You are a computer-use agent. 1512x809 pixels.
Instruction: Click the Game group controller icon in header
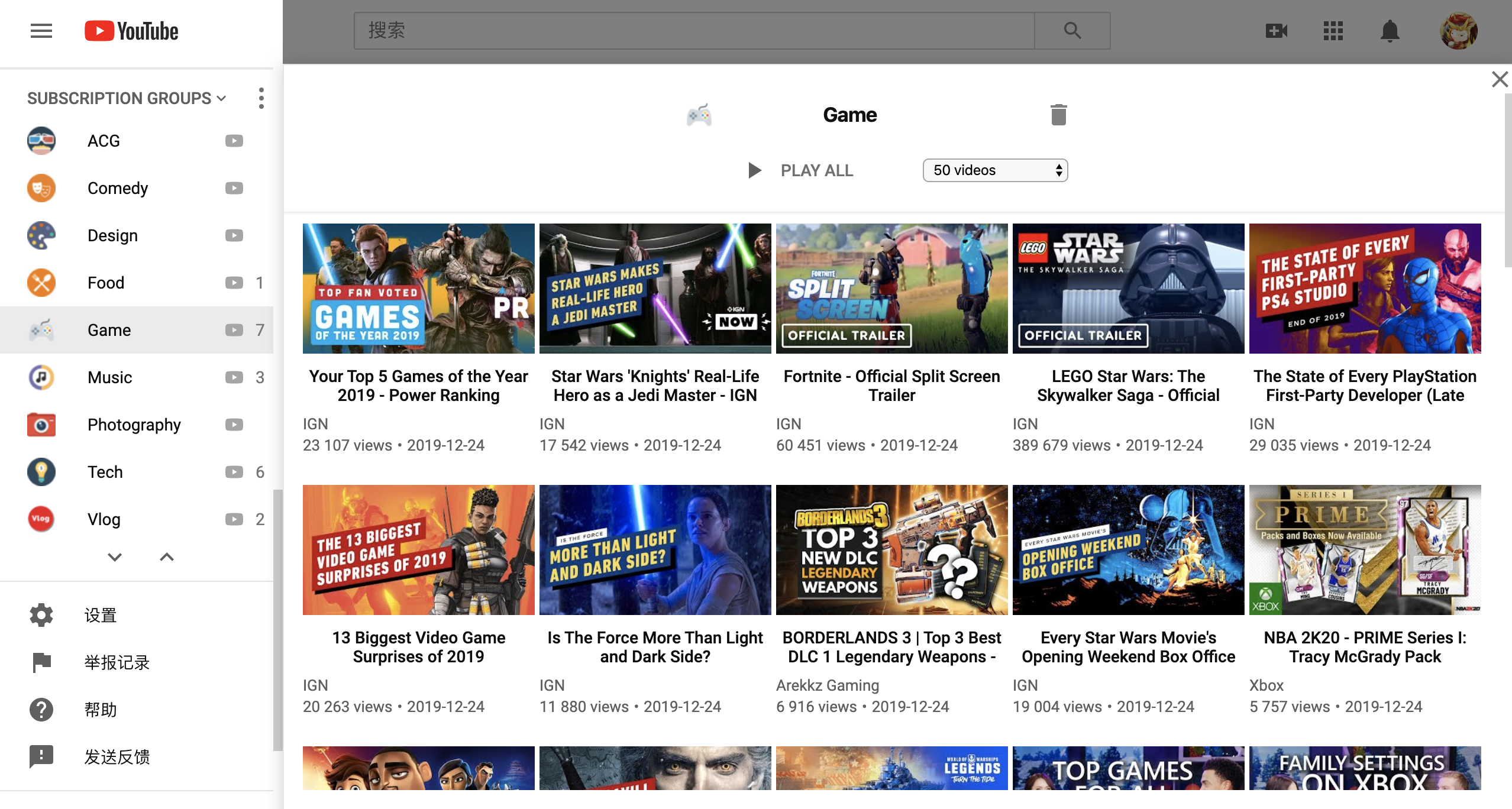tap(699, 115)
